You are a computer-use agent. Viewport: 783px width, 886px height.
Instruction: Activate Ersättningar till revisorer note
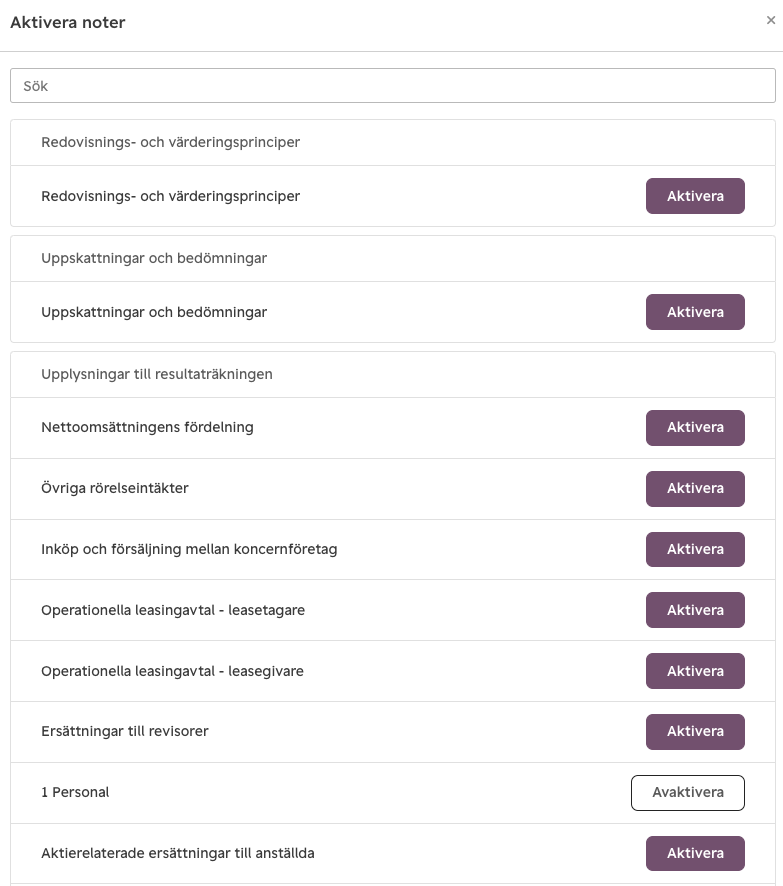point(695,732)
